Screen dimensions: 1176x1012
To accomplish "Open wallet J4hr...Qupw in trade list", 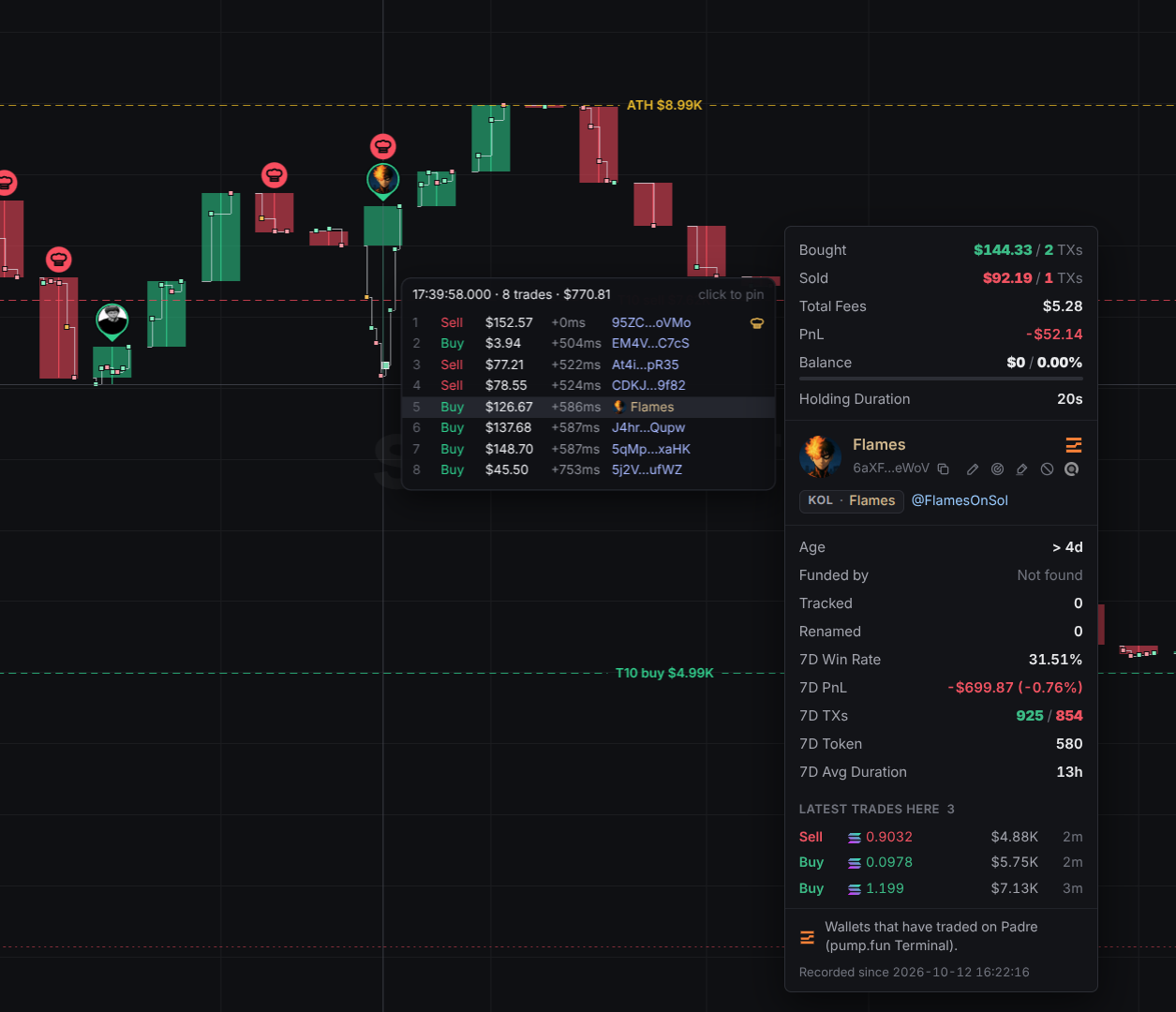I will (x=648, y=427).
